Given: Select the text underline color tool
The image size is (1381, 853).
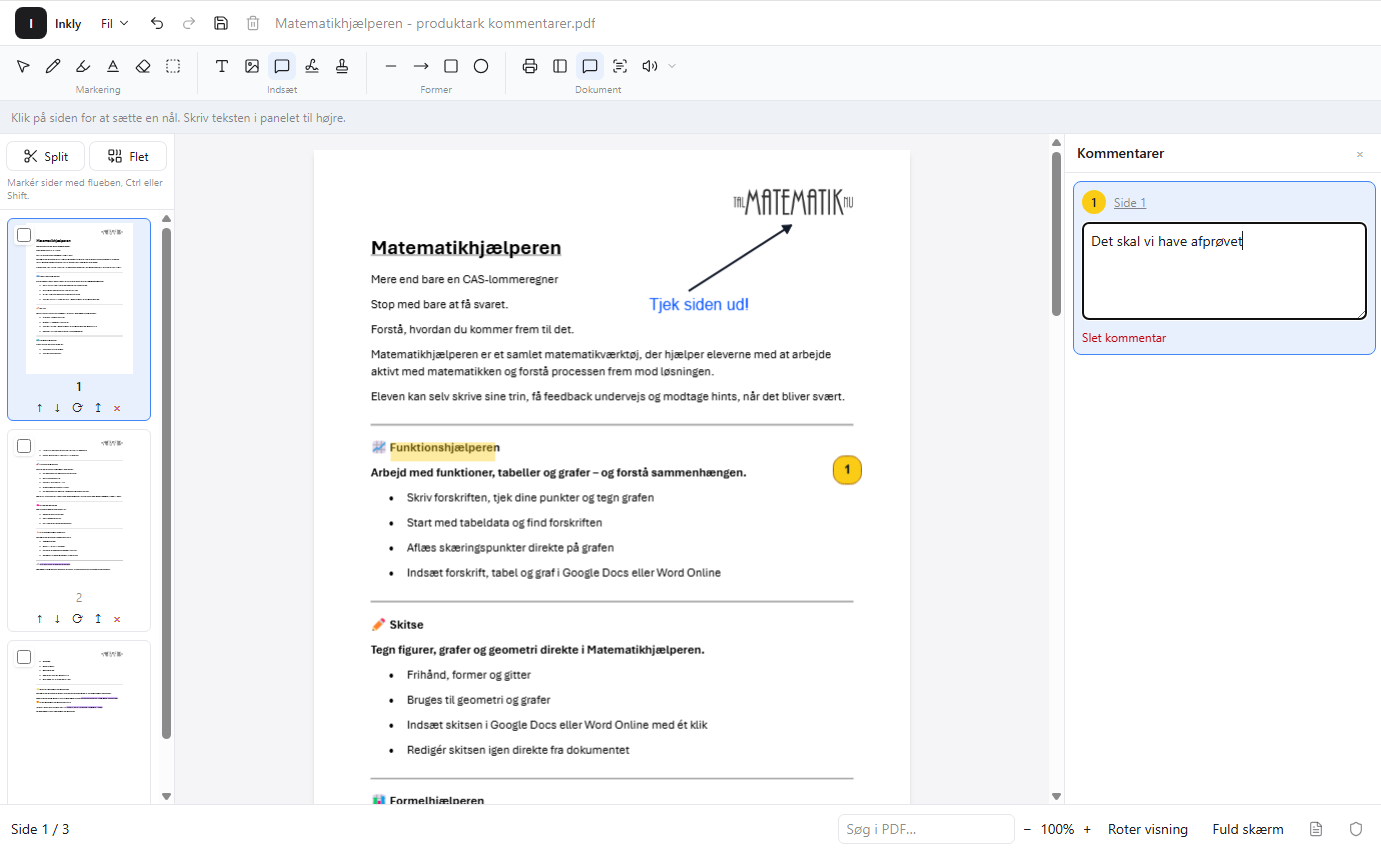Looking at the screenshot, I should coord(113,66).
